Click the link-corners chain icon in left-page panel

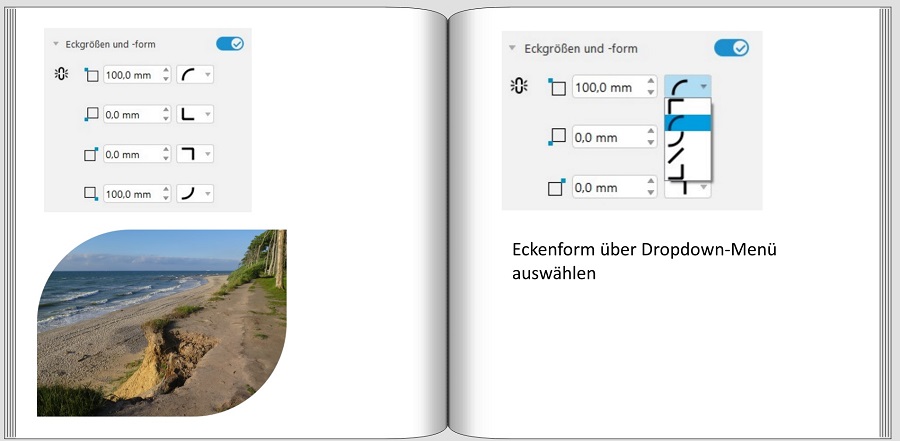[61, 74]
